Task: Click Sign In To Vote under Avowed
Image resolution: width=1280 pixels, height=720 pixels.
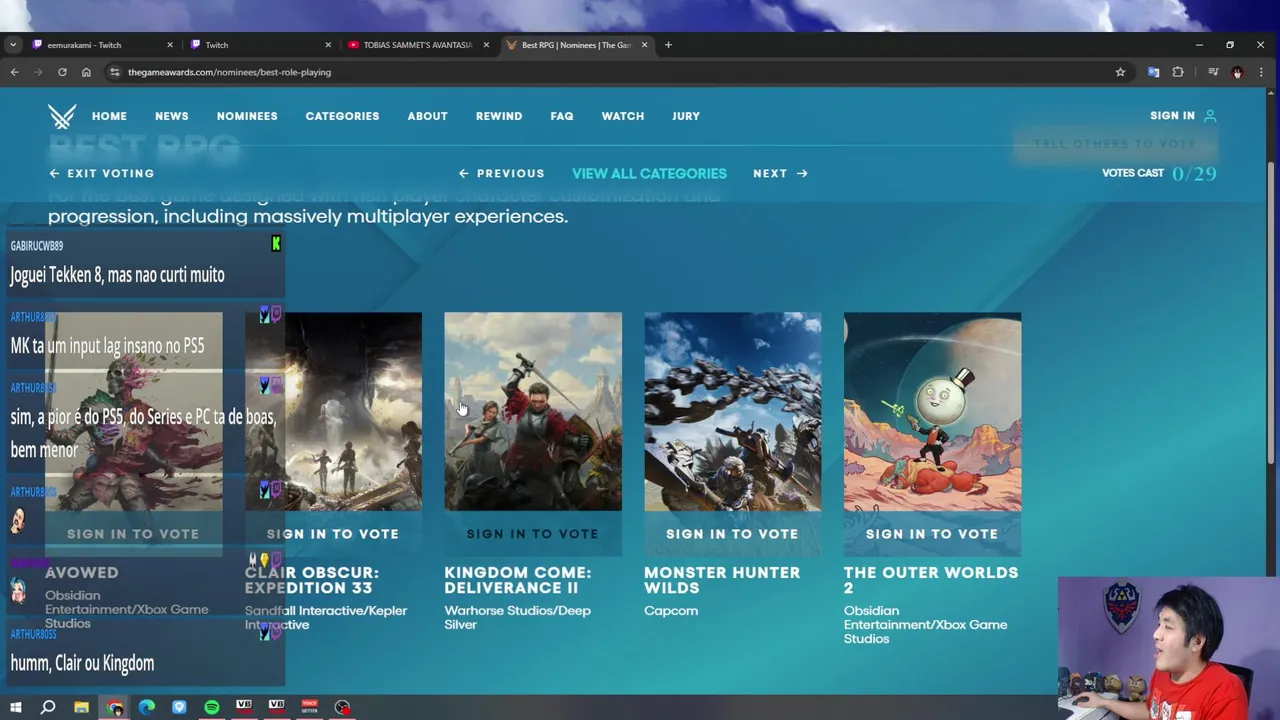Action: click(x=133, y=534)
